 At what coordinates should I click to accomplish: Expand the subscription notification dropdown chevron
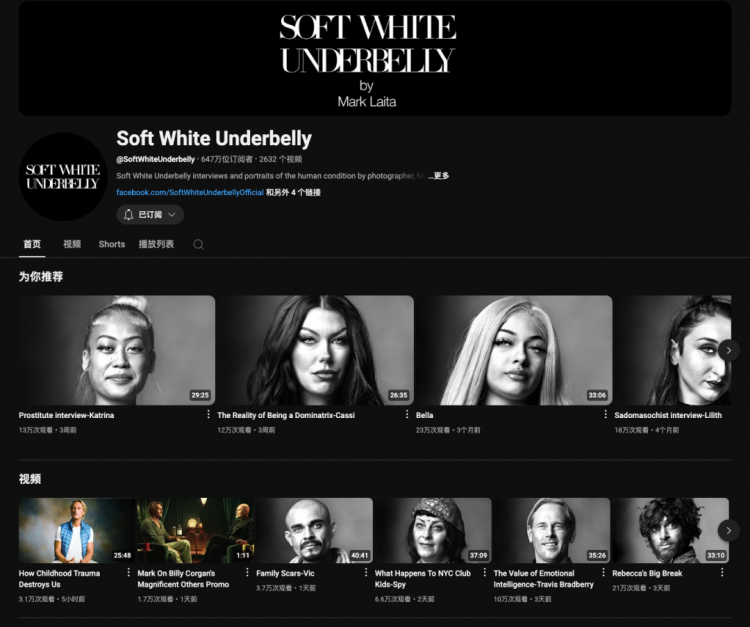coord(172,215)
